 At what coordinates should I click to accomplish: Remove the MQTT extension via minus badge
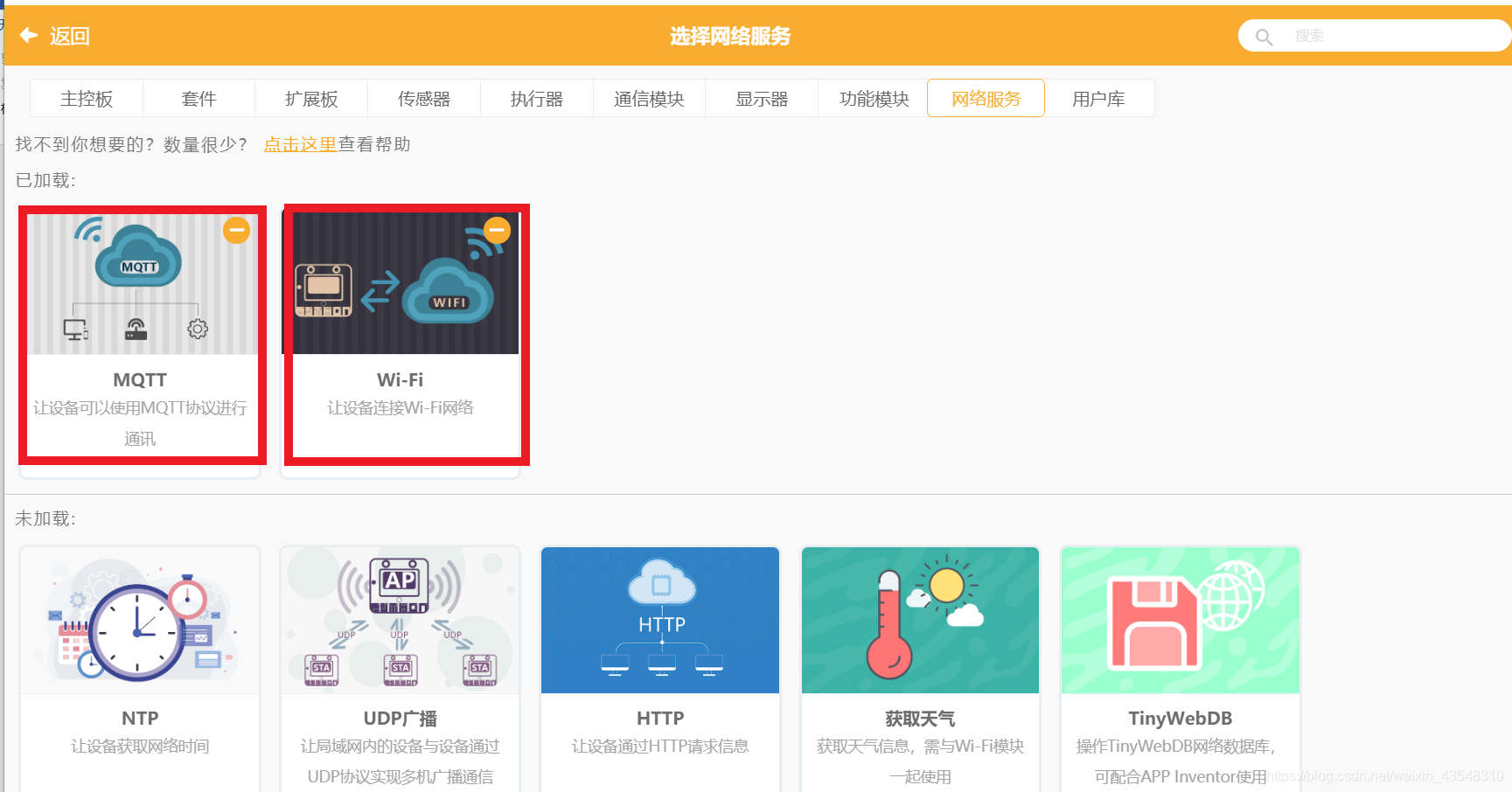click(x=236, y=230)
